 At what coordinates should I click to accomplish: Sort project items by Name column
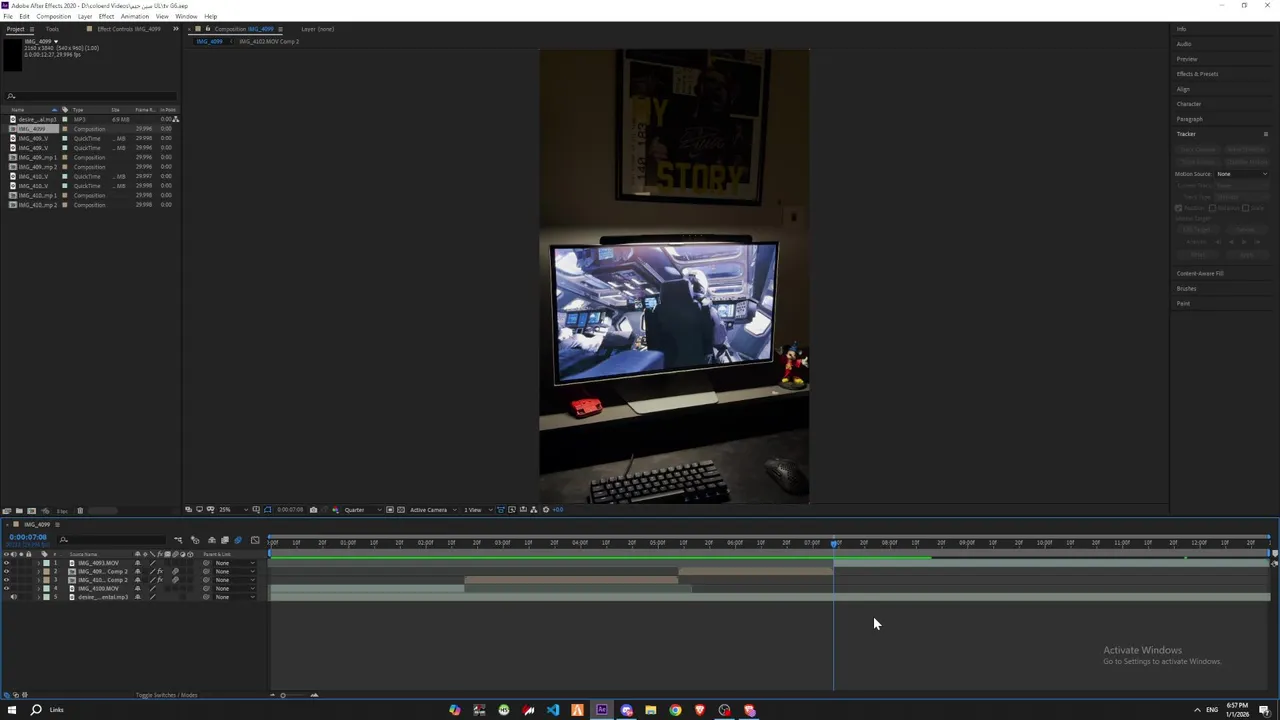coord(18,109)
